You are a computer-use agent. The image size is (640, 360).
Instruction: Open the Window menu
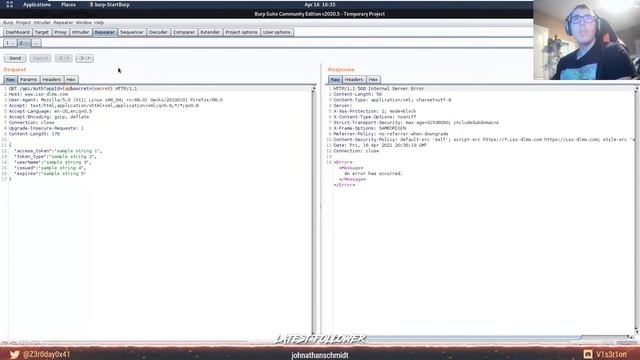84,22
